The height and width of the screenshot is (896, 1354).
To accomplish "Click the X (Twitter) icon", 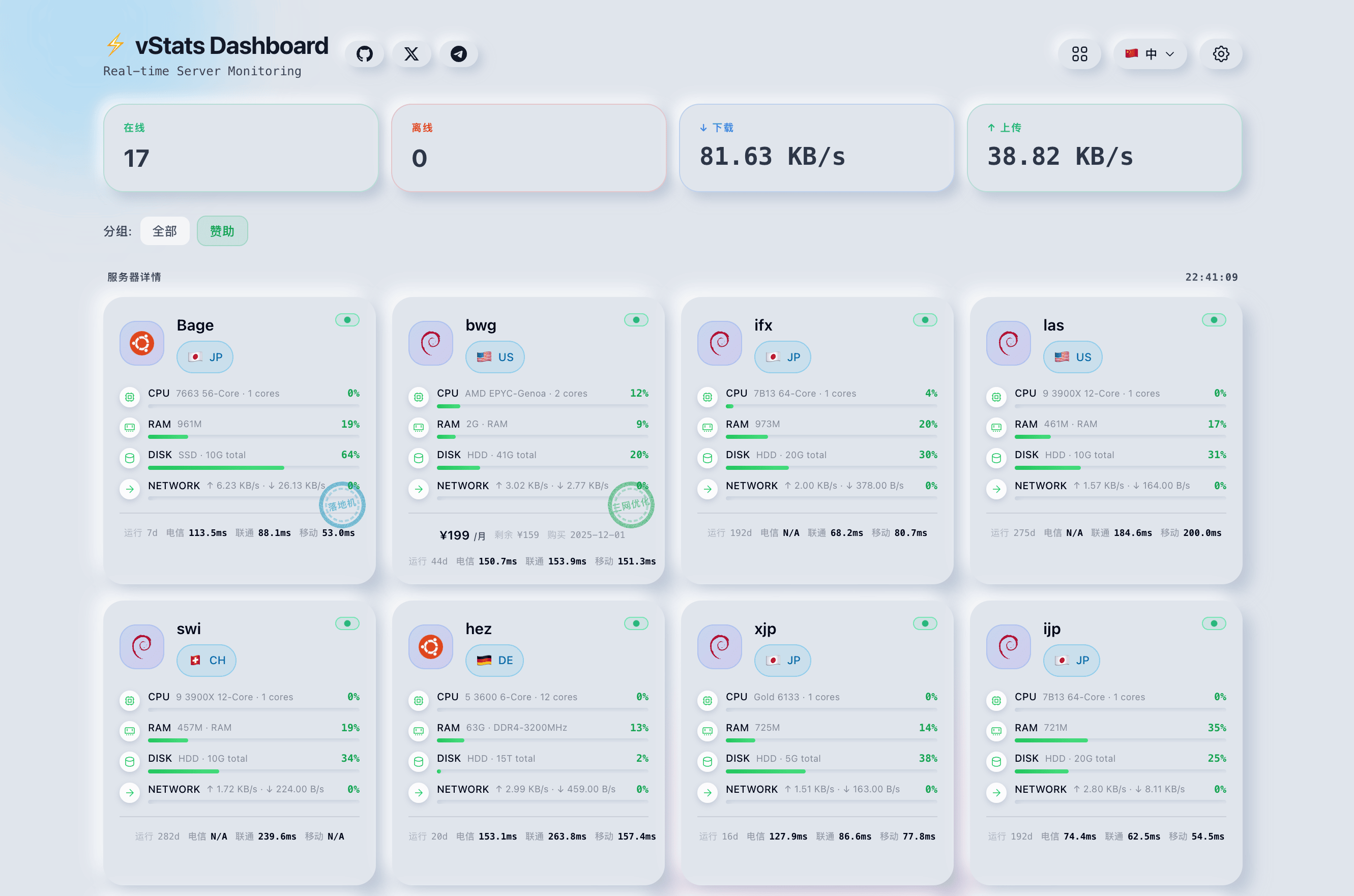I will click(x=411, y=54).
